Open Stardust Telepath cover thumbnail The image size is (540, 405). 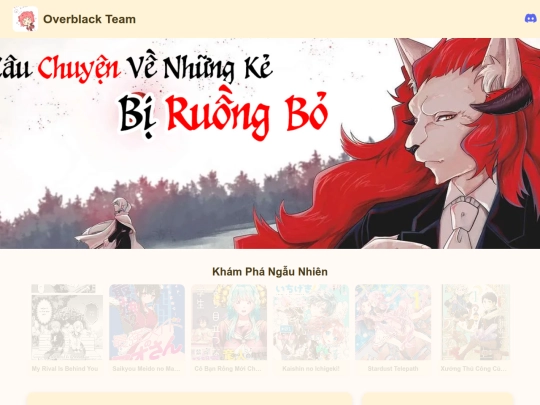tap(393, 322)
